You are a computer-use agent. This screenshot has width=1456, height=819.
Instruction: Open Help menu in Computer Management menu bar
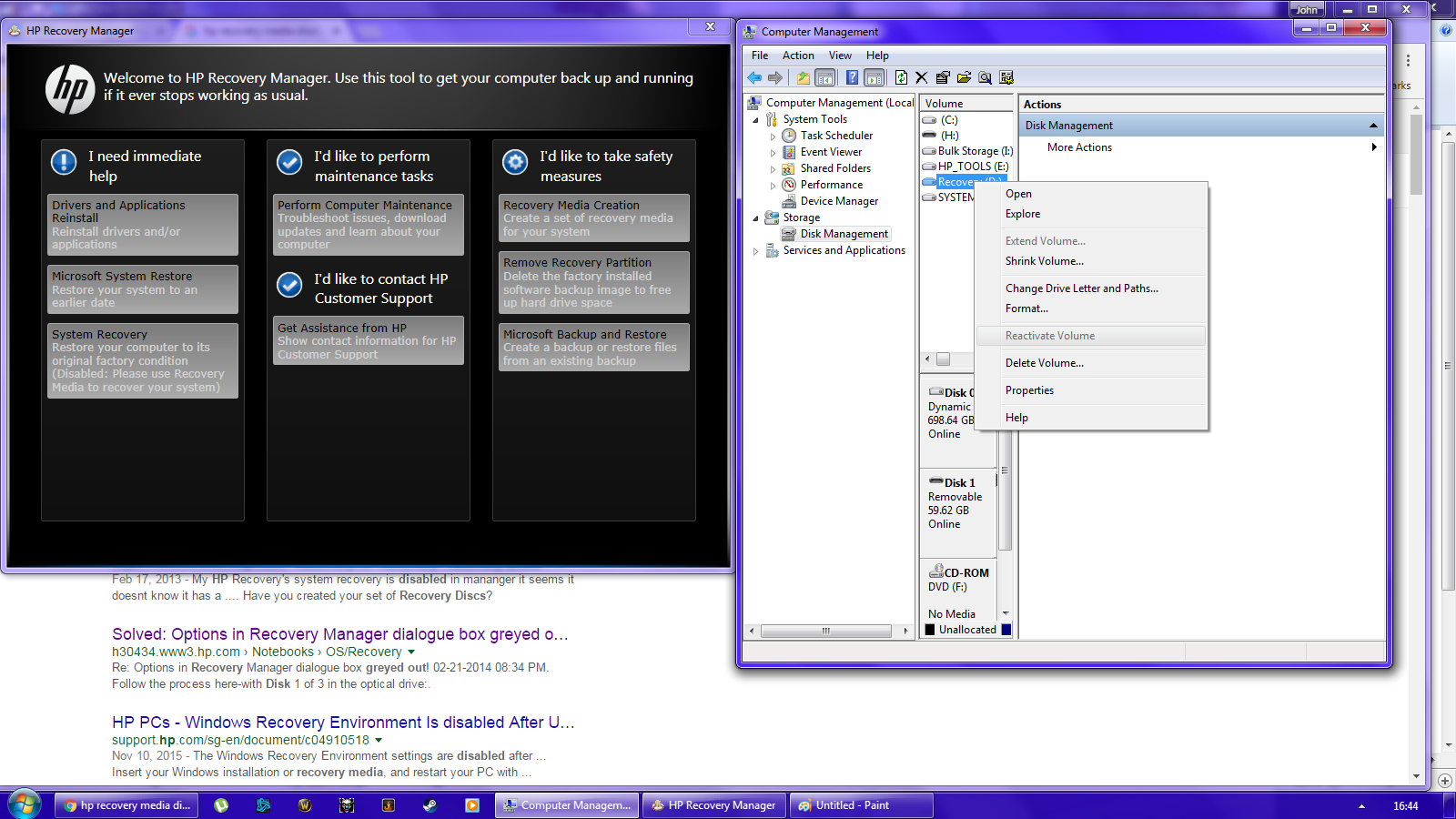pyautogui.click(x=877, y=56)
